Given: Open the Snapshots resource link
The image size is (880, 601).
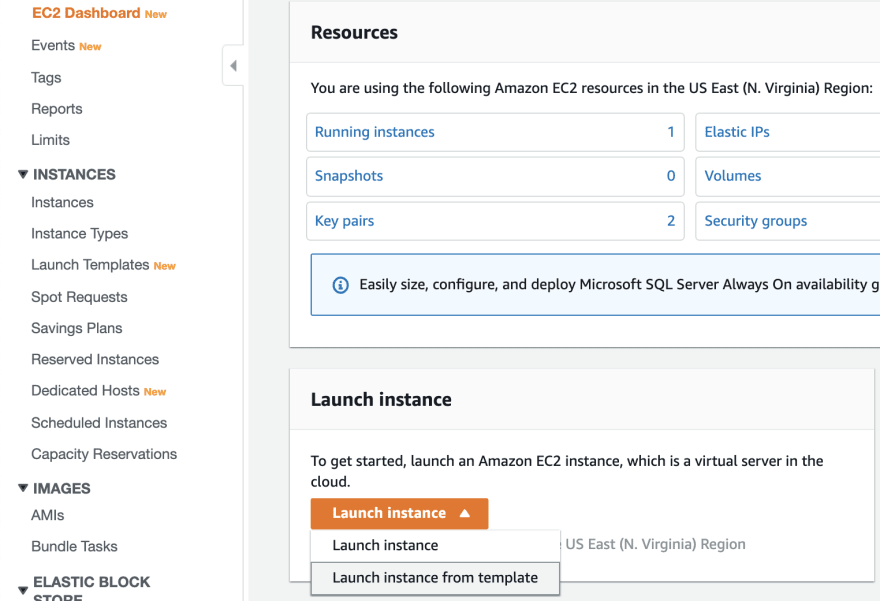Looking at the screenshot, I should click(x=349, y=176).
